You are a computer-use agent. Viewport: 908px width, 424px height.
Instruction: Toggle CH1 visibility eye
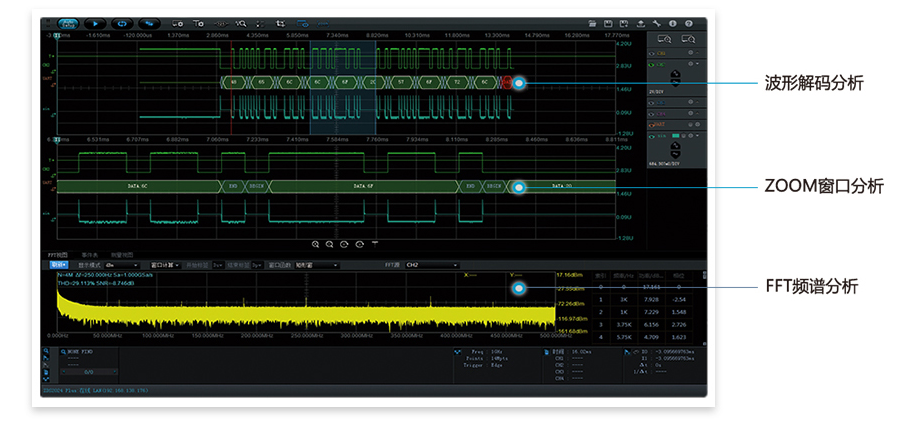(x=651, y=53)
